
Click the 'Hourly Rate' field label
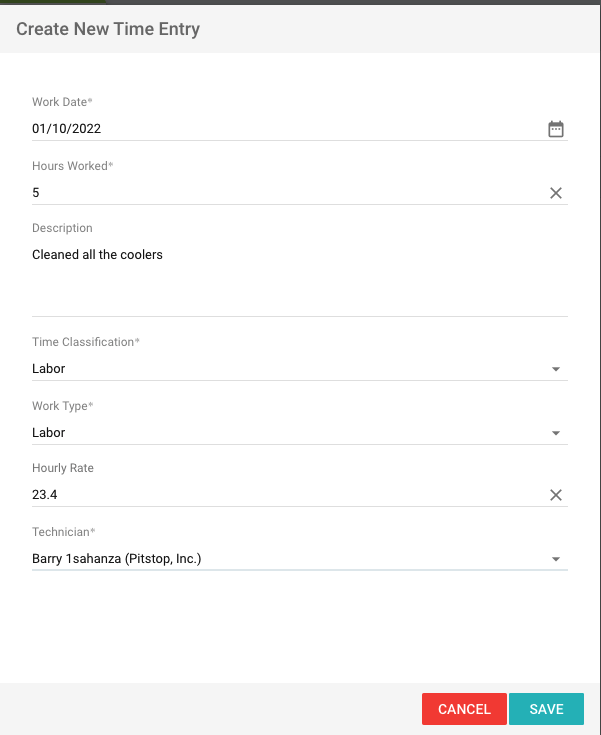point(62,468)
